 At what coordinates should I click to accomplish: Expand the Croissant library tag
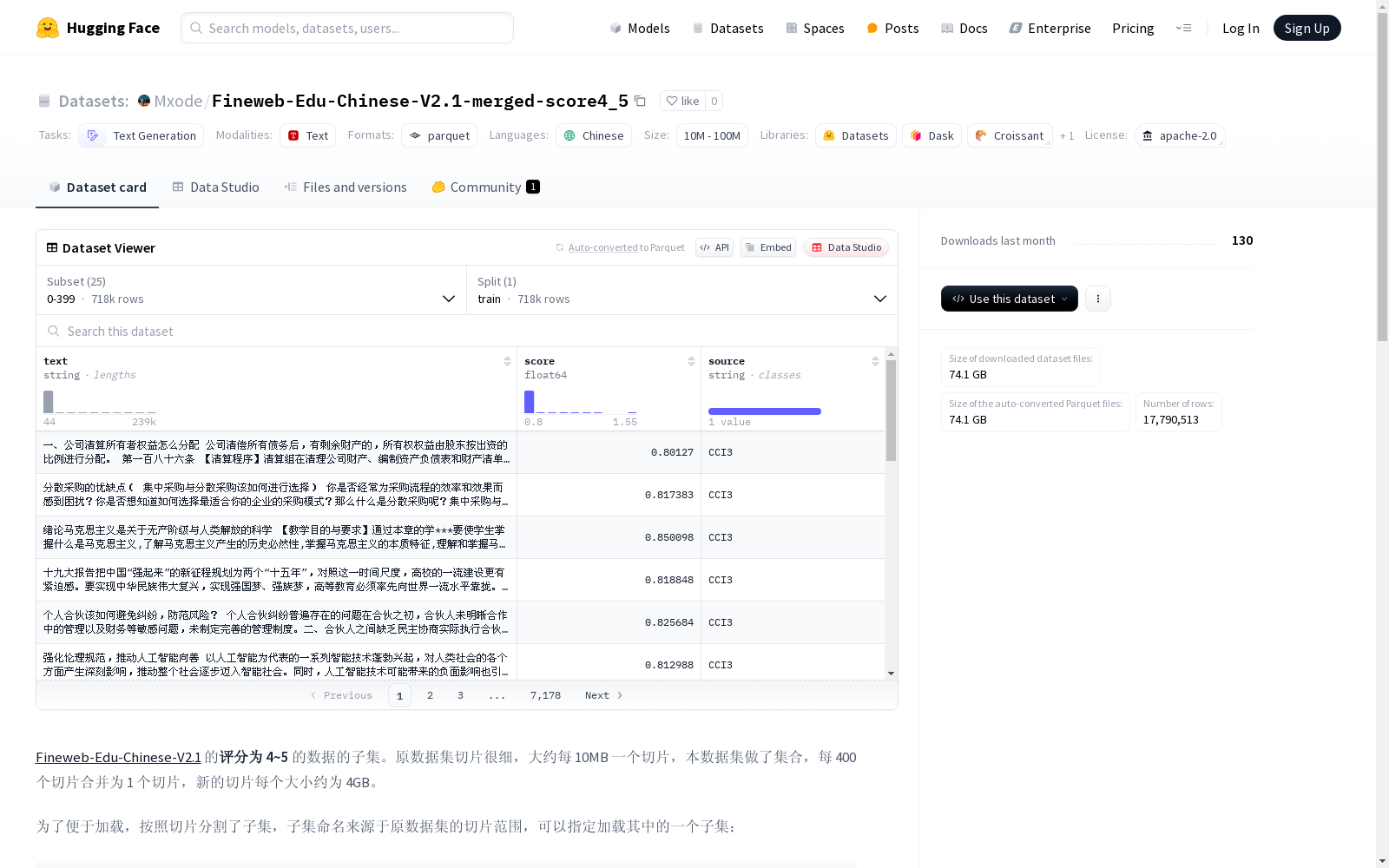click(1010, 135)
